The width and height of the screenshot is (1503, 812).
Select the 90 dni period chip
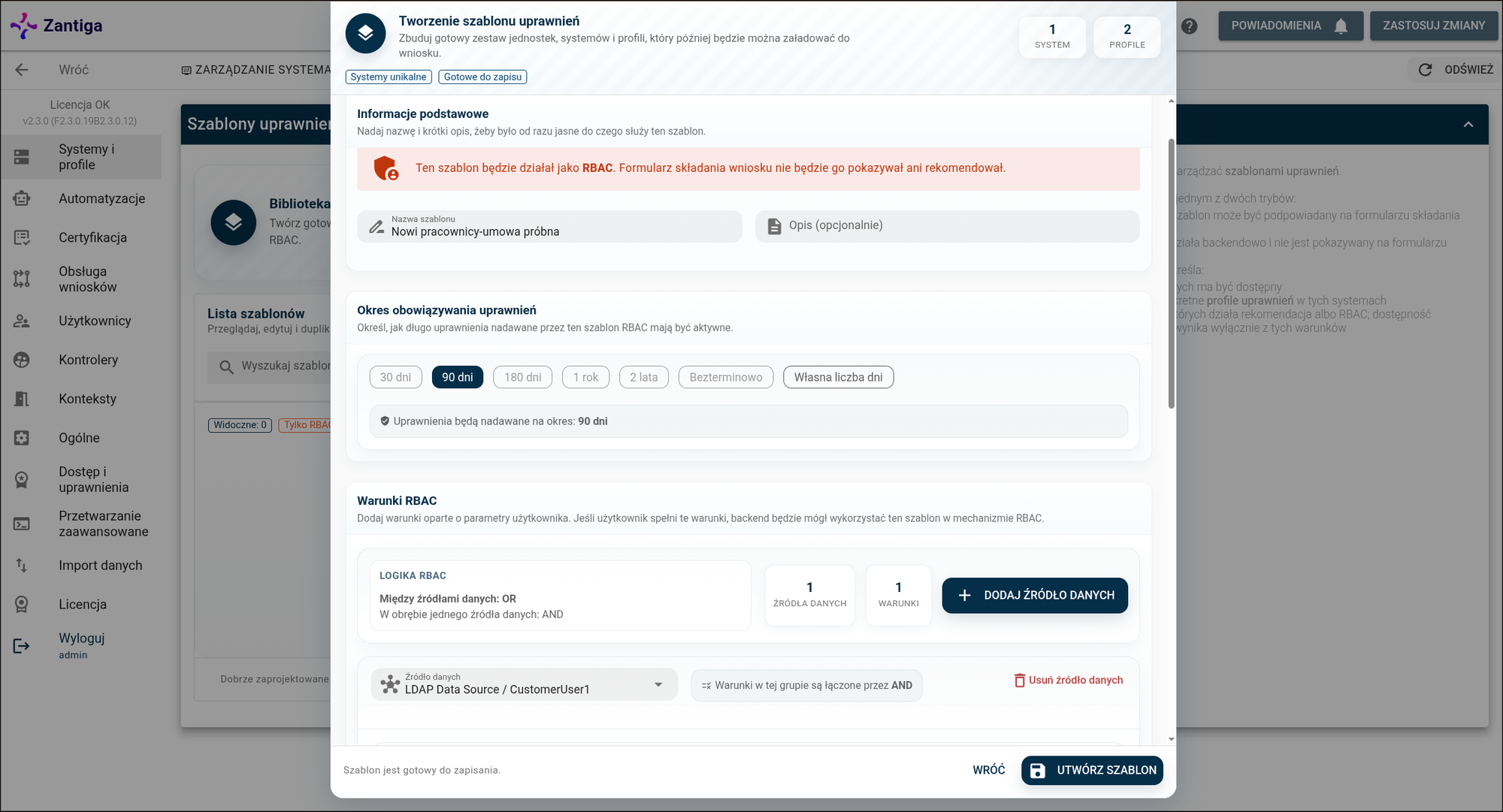click(x=458, y=377)
